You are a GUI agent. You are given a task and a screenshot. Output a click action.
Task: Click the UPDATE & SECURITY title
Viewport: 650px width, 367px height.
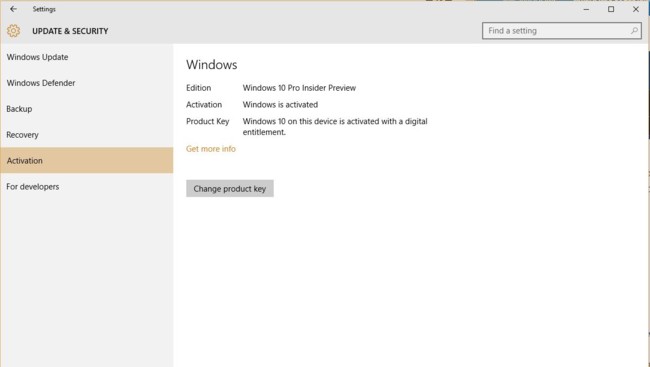(x=70, y=31)
